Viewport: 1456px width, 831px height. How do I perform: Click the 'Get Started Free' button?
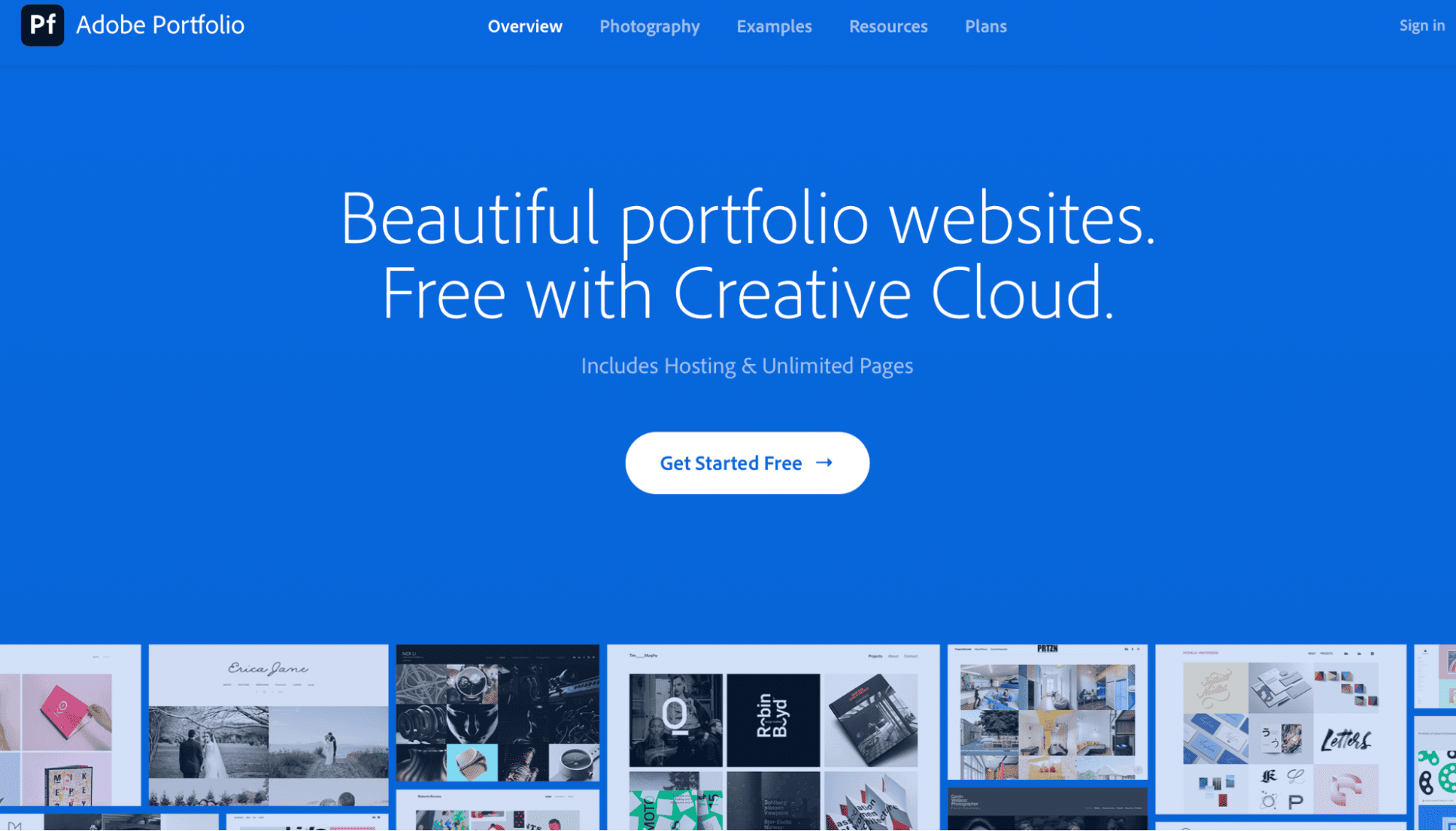(x=747, y=462)
